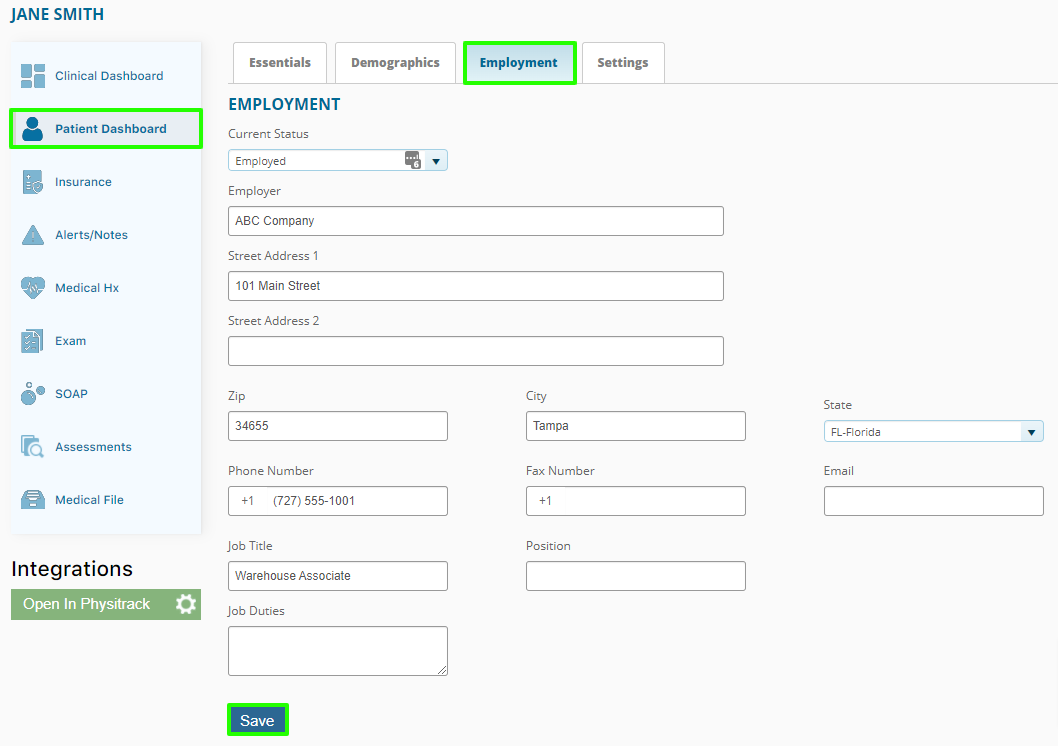Viewport: 1058px width, 746px height.
Task: Click the Job Duties resize handle
Action: [x=442, y=670]
